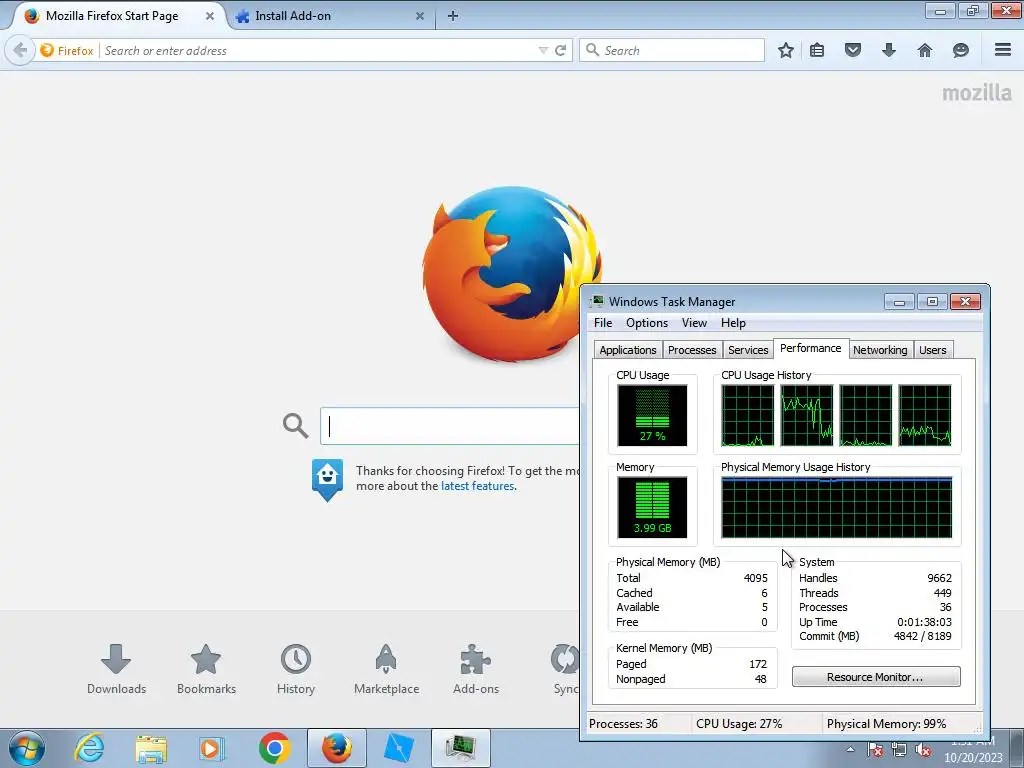Follow the latest features link
1024x768 pixels.
click(x=477, y=486)
